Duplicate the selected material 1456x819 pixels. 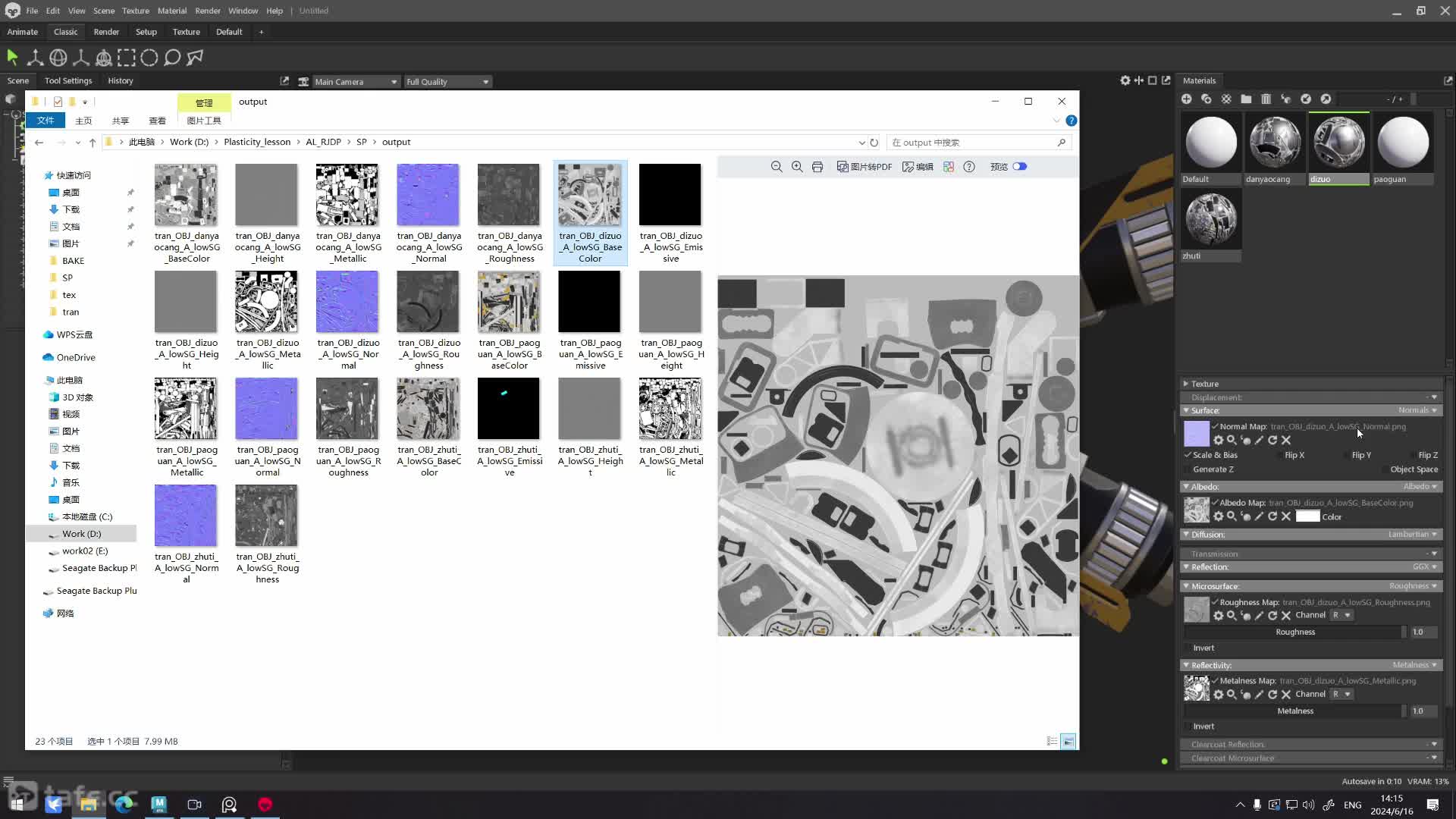click(1207, 99)
